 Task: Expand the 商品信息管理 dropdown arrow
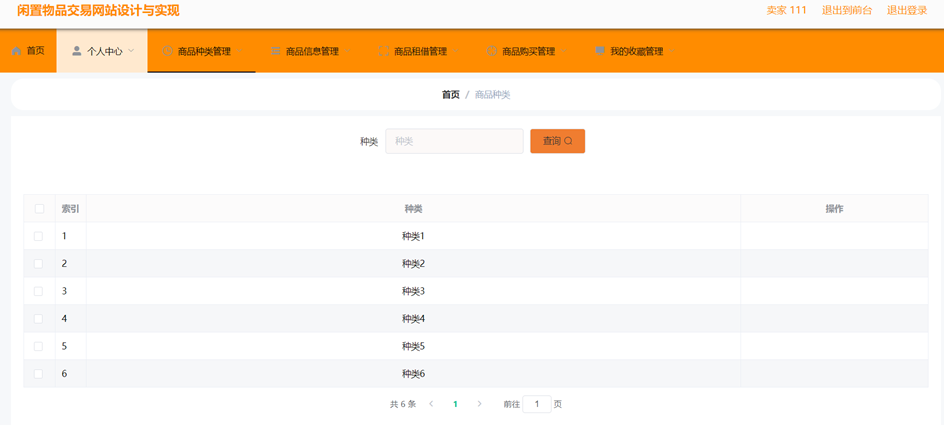click(x=347, y=51)
